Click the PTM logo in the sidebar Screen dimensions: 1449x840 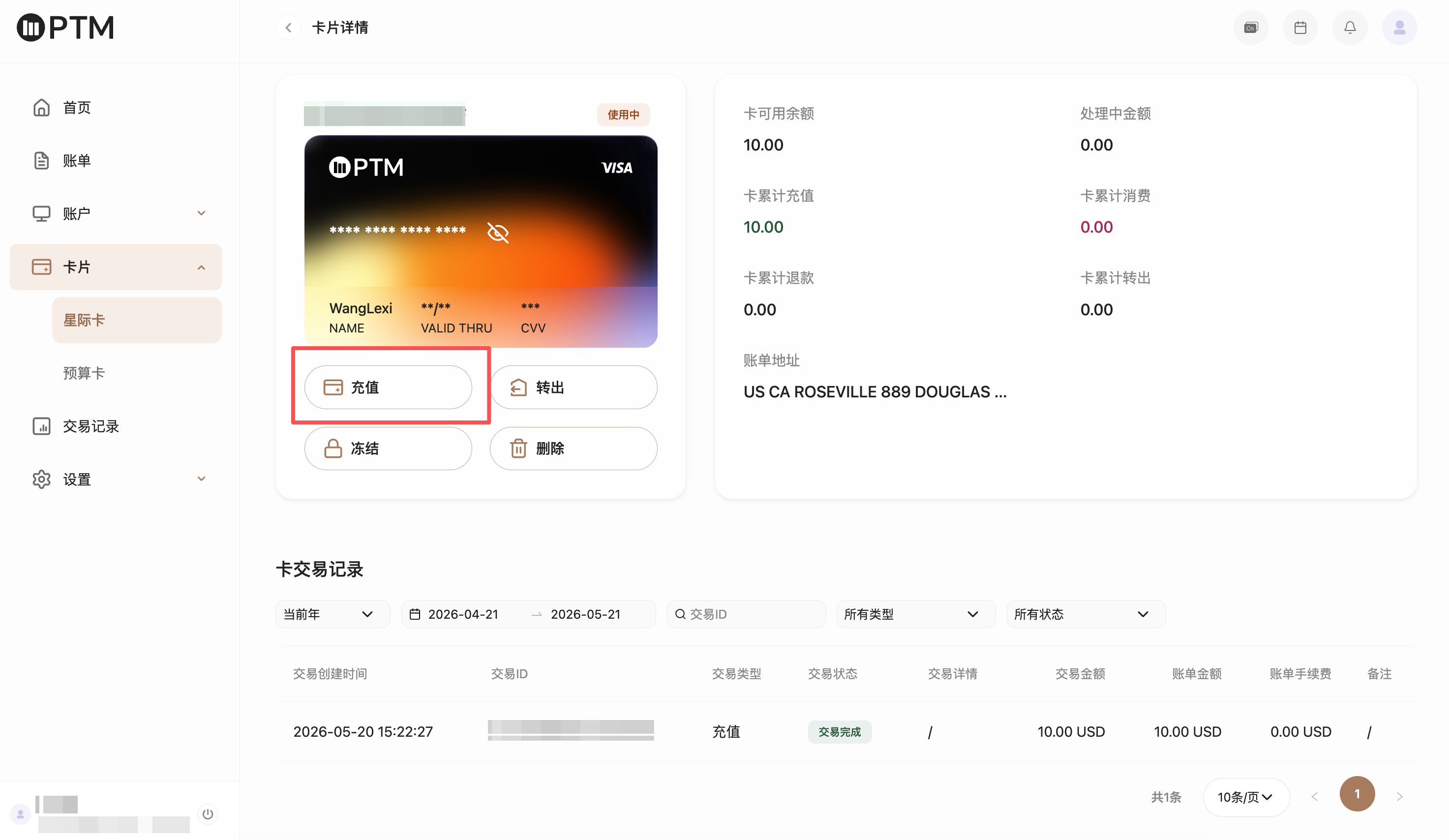65,27
